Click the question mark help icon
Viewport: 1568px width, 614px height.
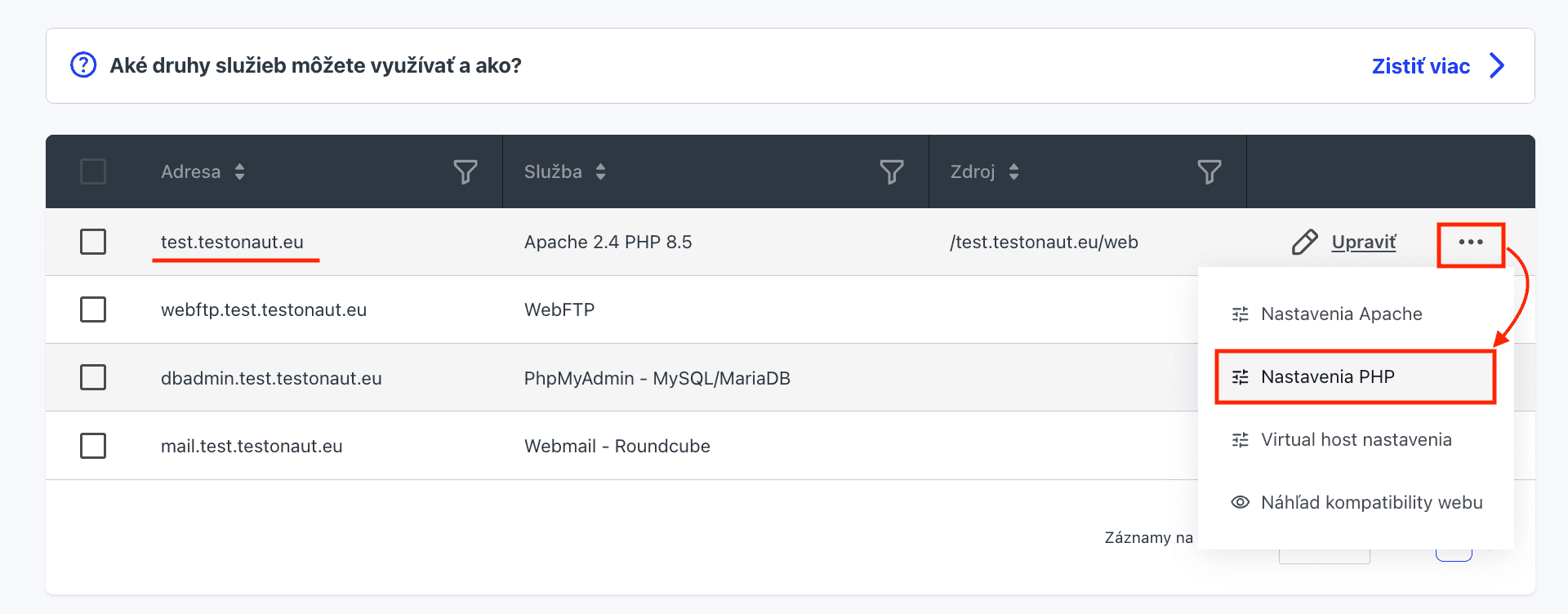pos(83,65)
